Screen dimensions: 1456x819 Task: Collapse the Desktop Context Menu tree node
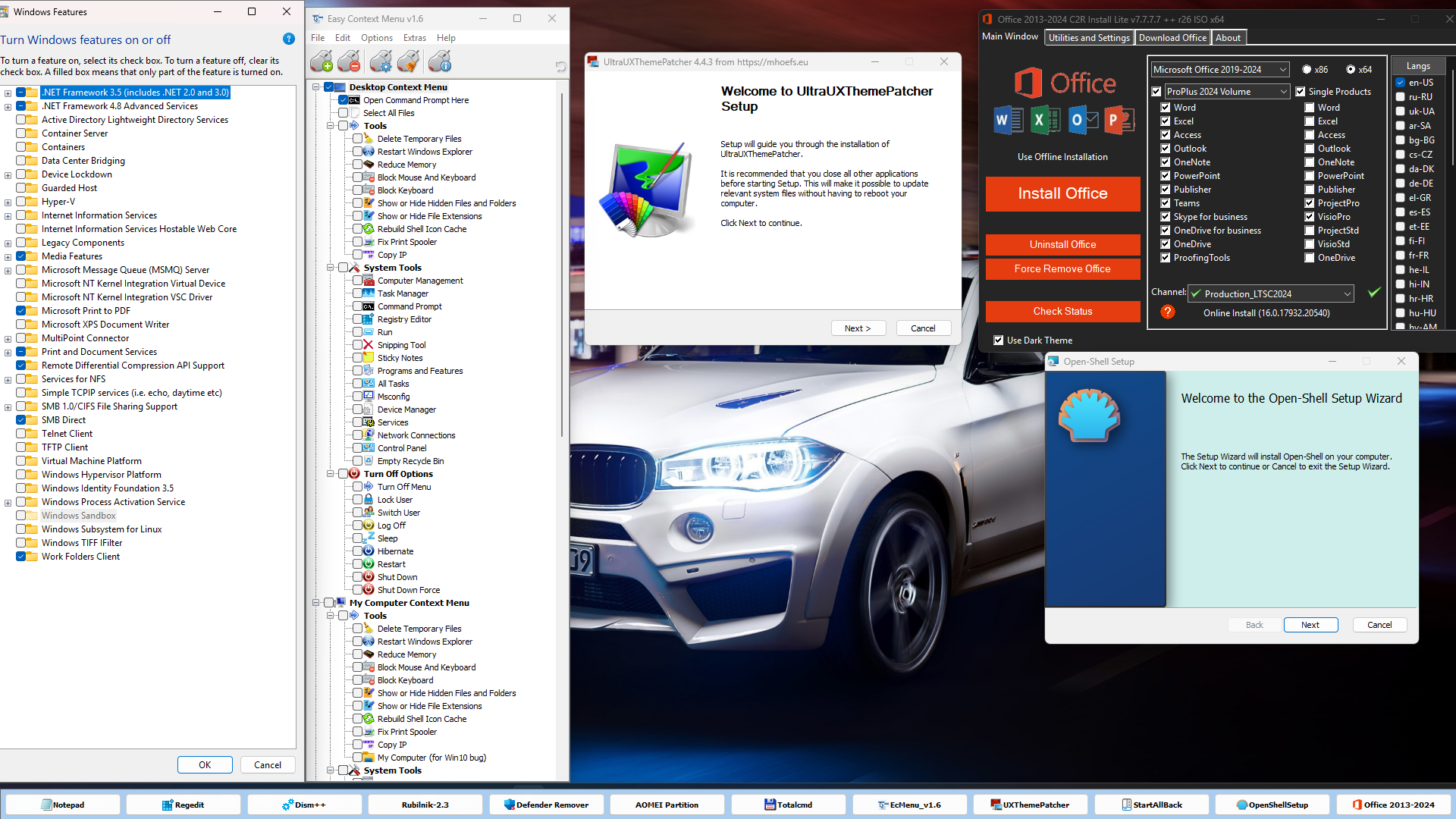point(316,87)
